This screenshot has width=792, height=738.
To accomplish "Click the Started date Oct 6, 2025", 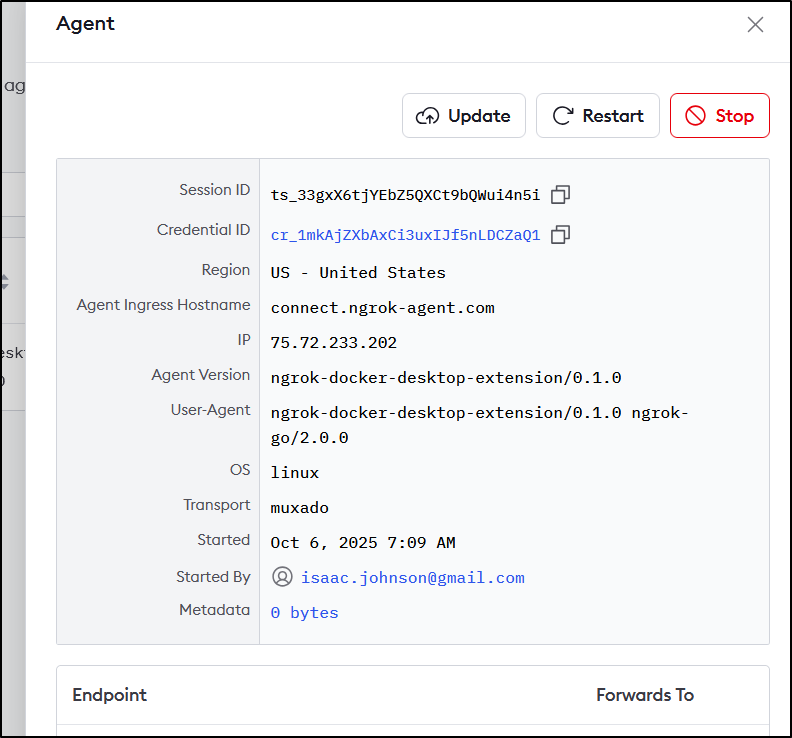I will pos(362,542).
